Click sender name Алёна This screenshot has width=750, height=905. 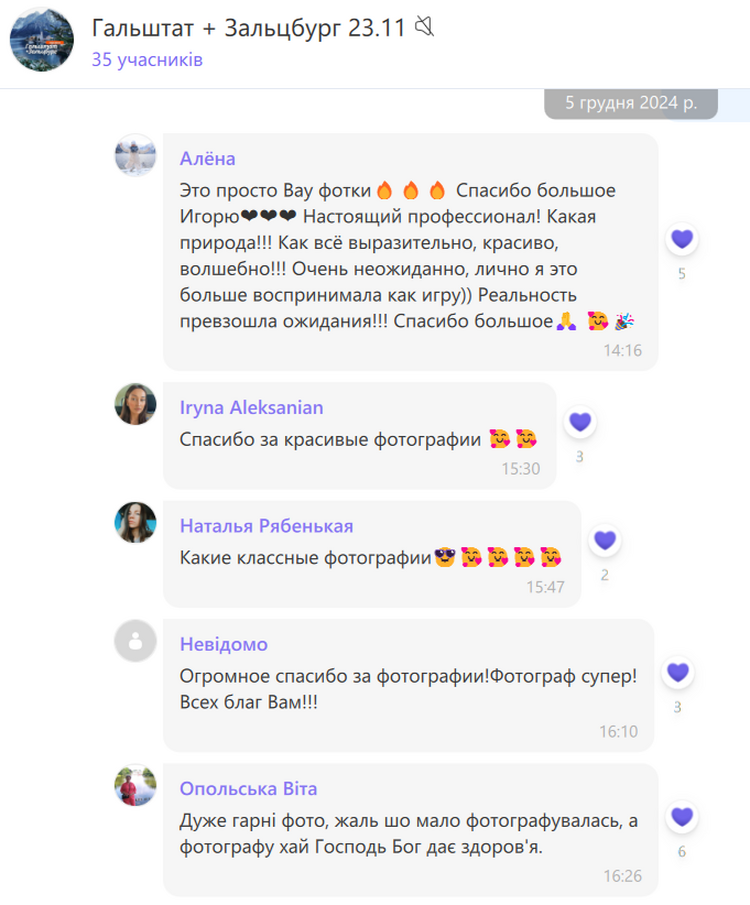click(207, 158)
